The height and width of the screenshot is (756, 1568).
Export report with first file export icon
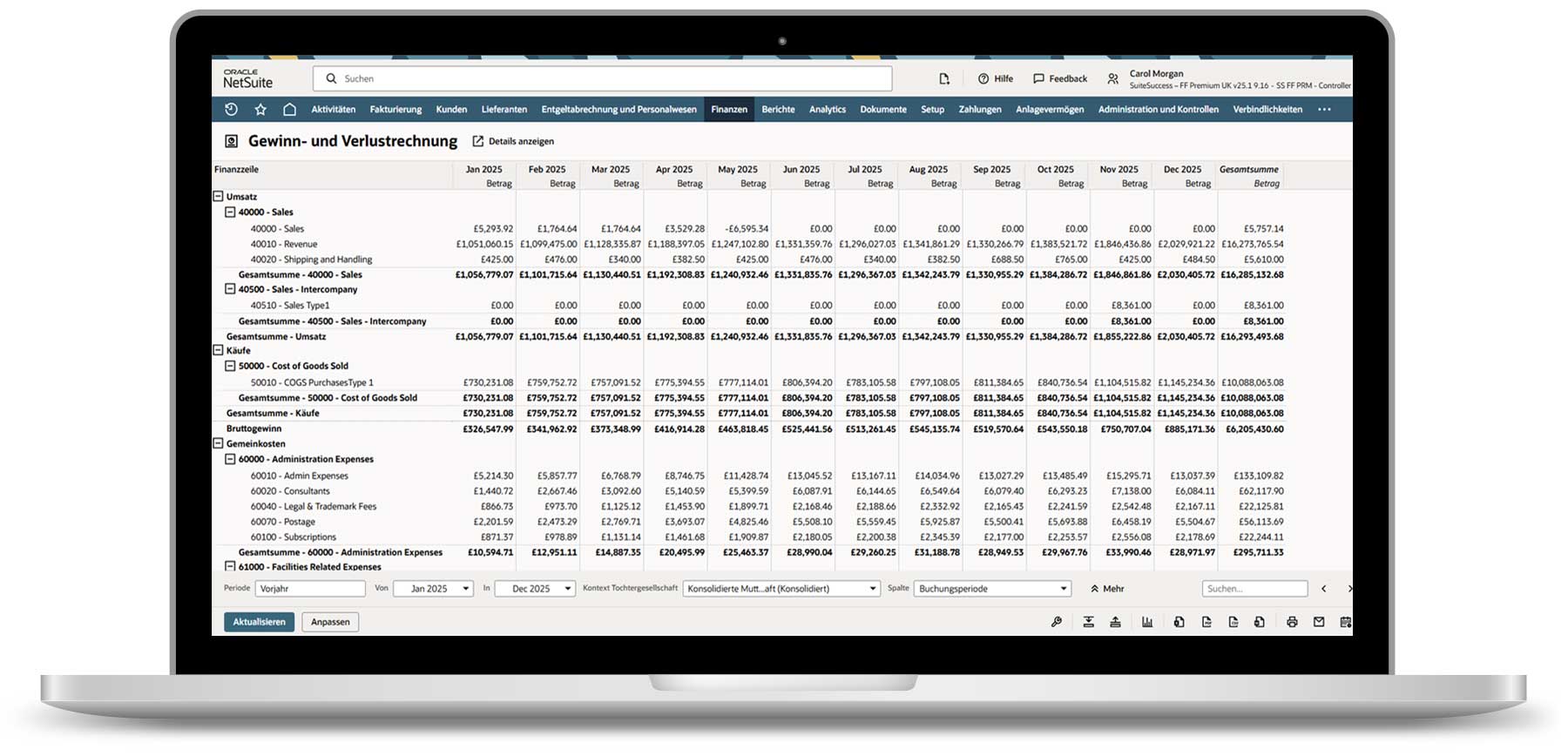click(1179, 622)
